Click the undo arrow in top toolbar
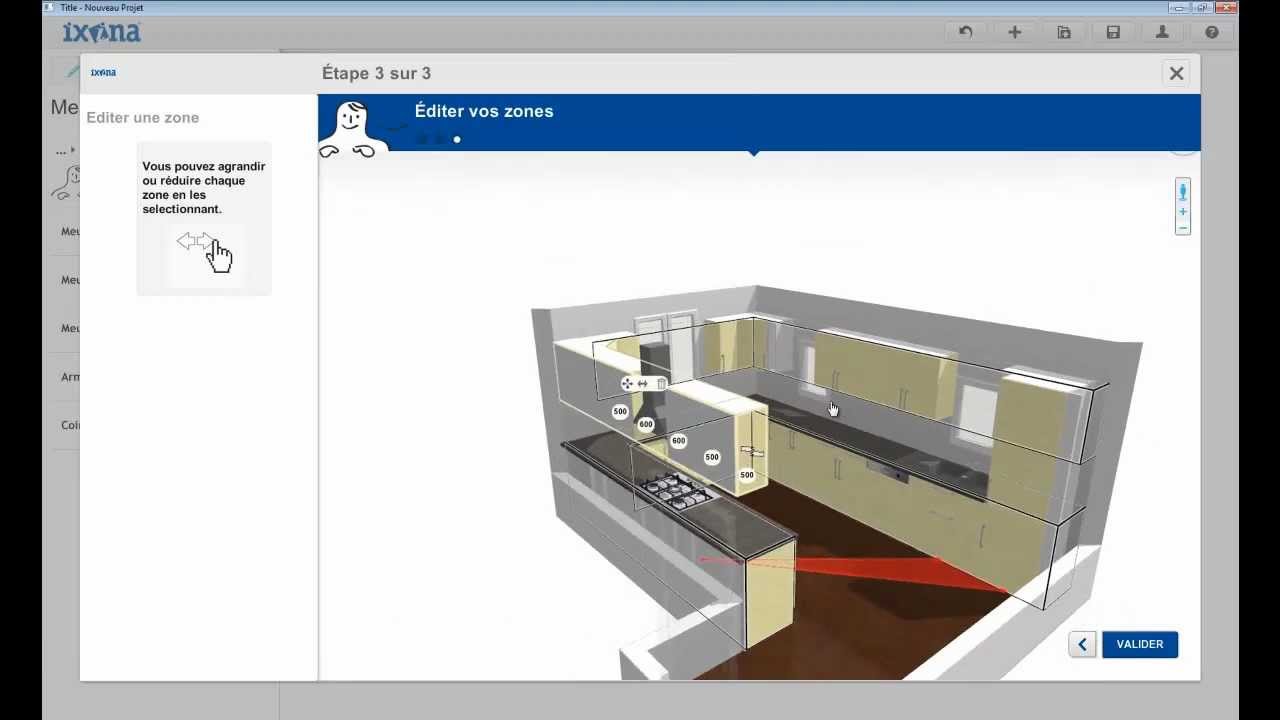The image size is (1280, 720). pos(965,32)
